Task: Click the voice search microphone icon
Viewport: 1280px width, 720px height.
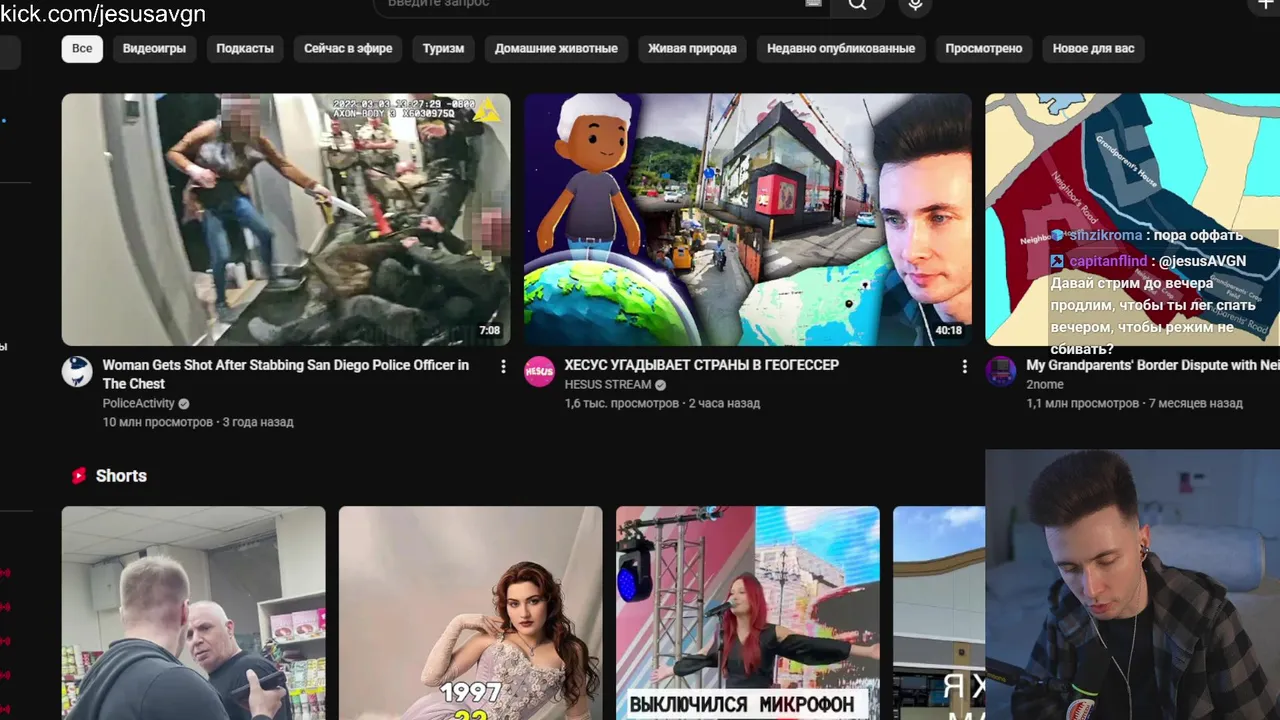Action: (x=914, y=5)
